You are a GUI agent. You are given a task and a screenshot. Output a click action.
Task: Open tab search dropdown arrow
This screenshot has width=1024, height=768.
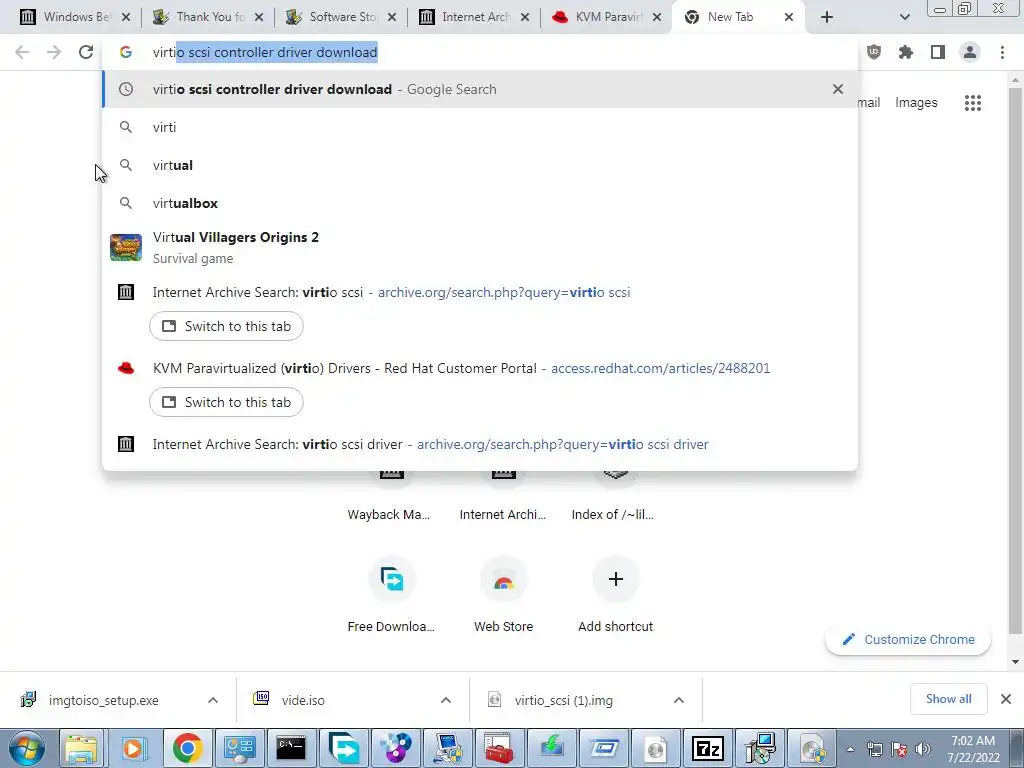click(904, 17)
